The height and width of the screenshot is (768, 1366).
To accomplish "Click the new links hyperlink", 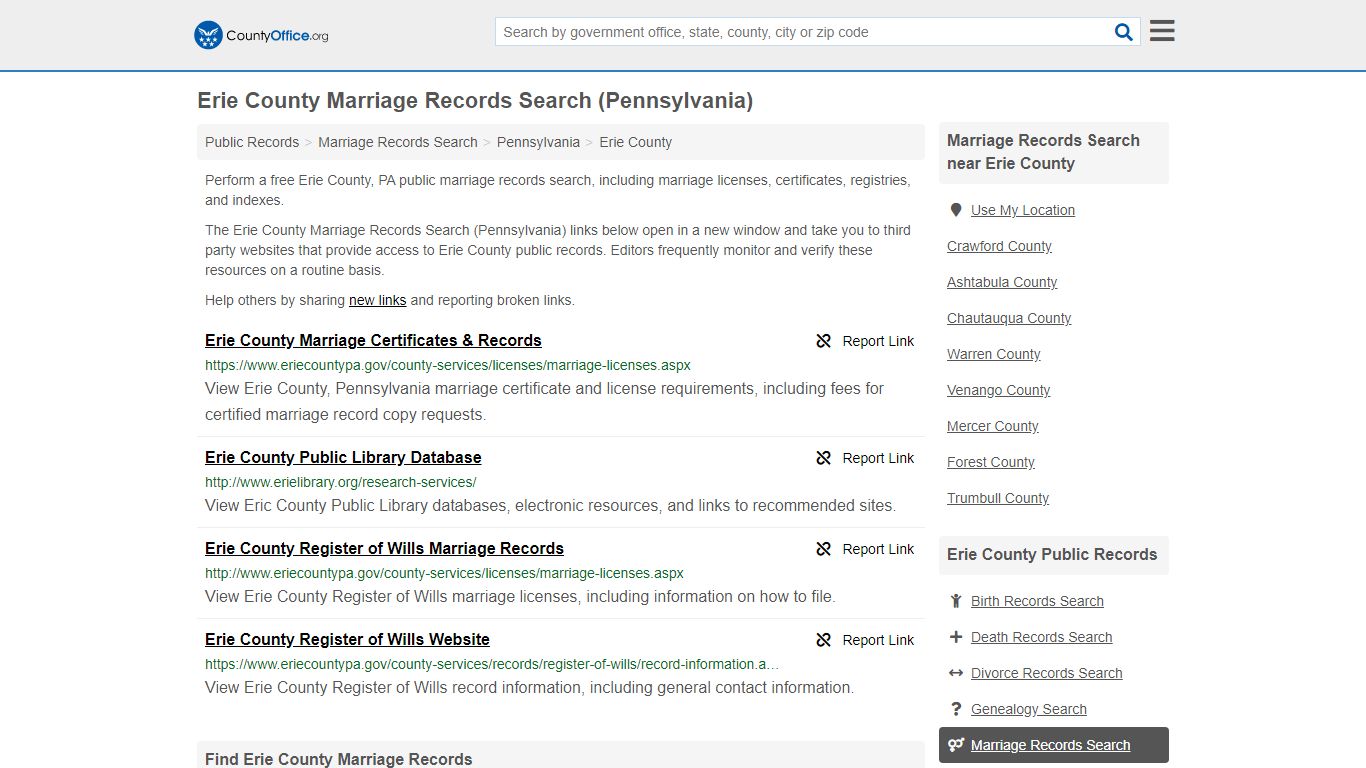I will coord(378,300).
